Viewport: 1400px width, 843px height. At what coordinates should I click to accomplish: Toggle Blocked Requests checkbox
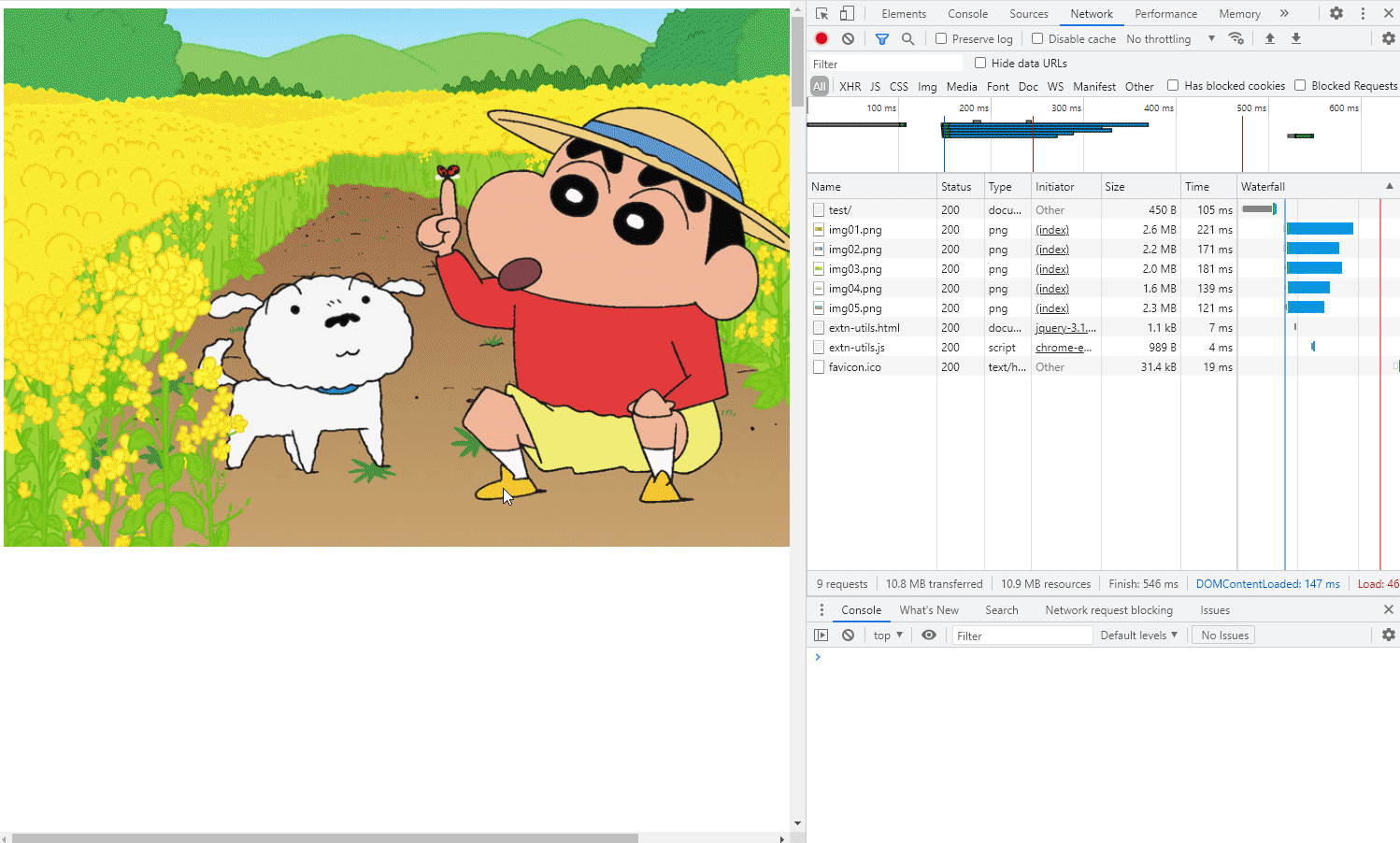coord(1300,85)
